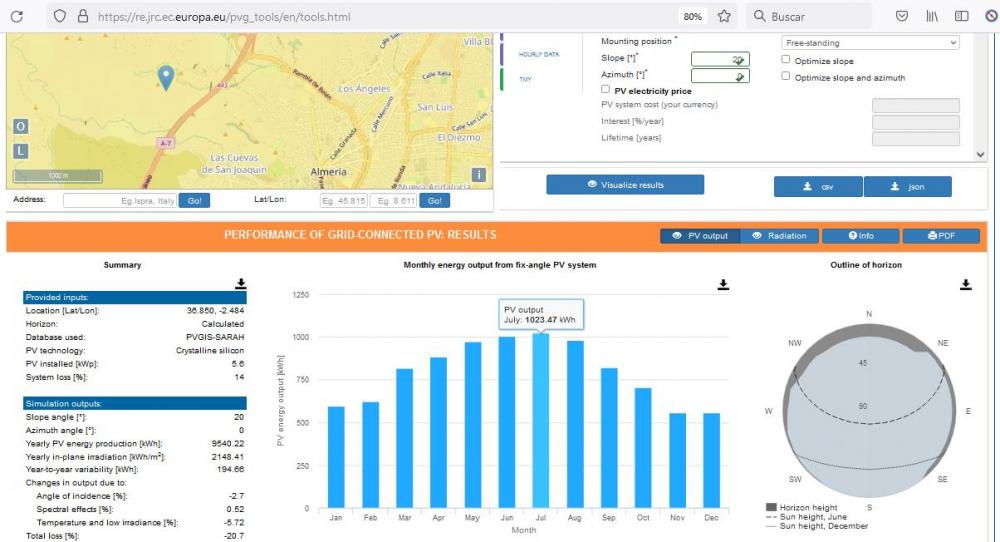Image resolution: width=1000 pixels, height=542 pixels.
Task: Click the browser zoom level 80% indicator
Action: (x=693, y=17)
